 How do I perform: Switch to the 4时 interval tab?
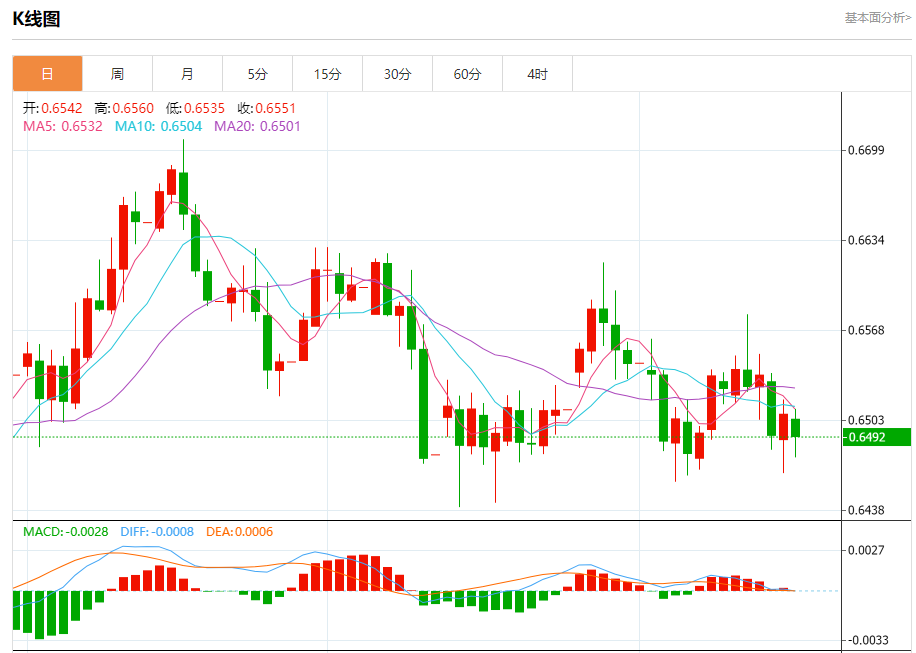click(538, 74)
